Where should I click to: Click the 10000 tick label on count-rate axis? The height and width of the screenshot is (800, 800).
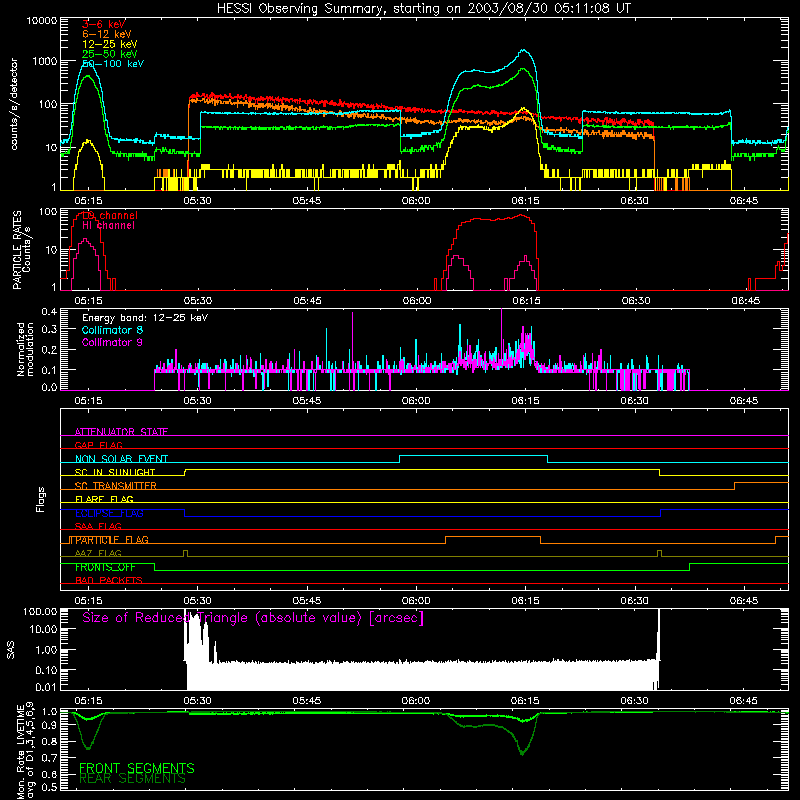[x=41, y=20]
